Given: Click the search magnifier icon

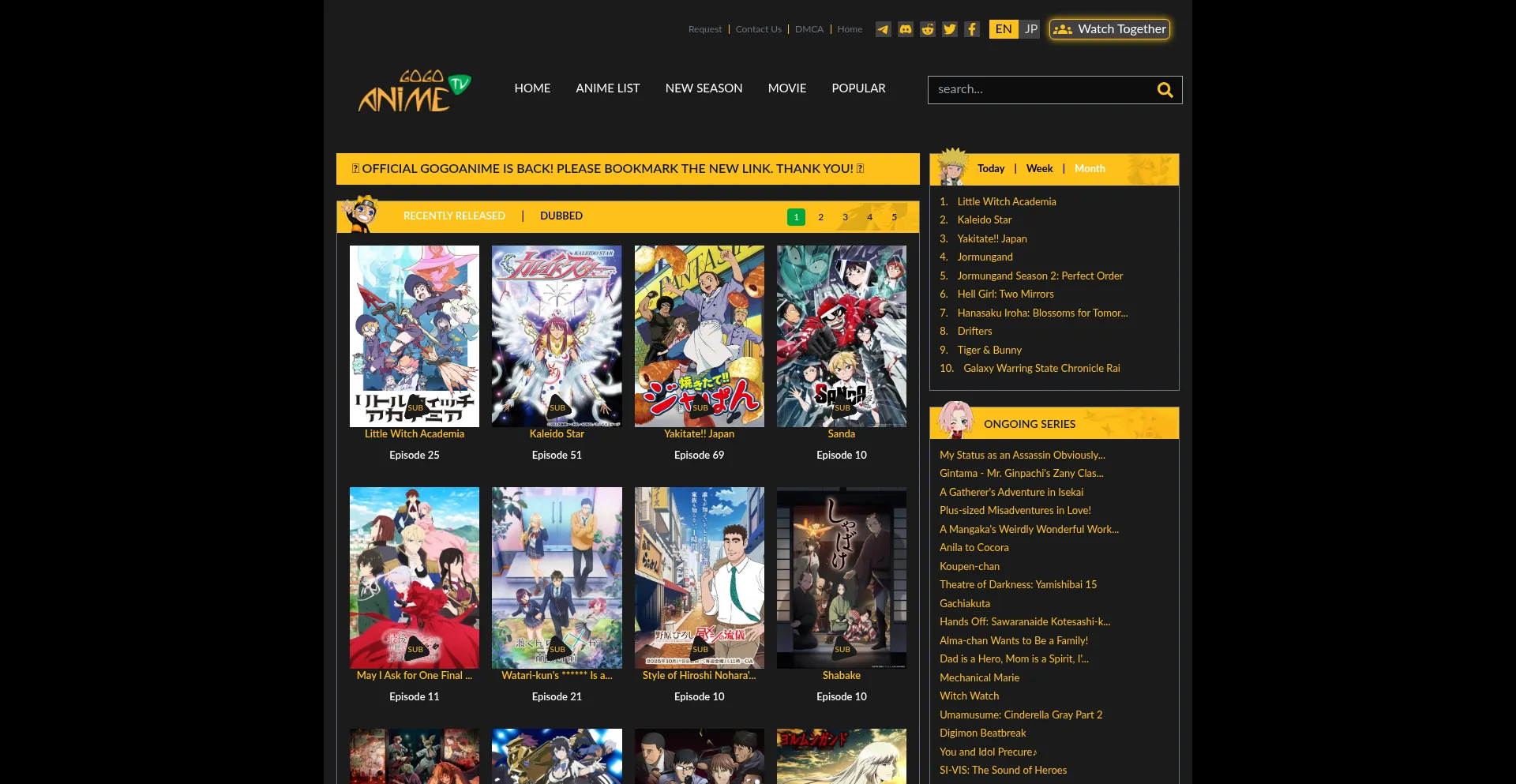Looking at the screenshot, I should click(1165, 90).
